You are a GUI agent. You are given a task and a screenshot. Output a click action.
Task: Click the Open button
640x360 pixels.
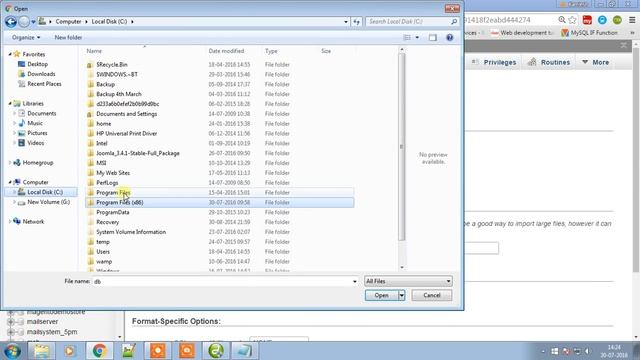pos(382,296)
